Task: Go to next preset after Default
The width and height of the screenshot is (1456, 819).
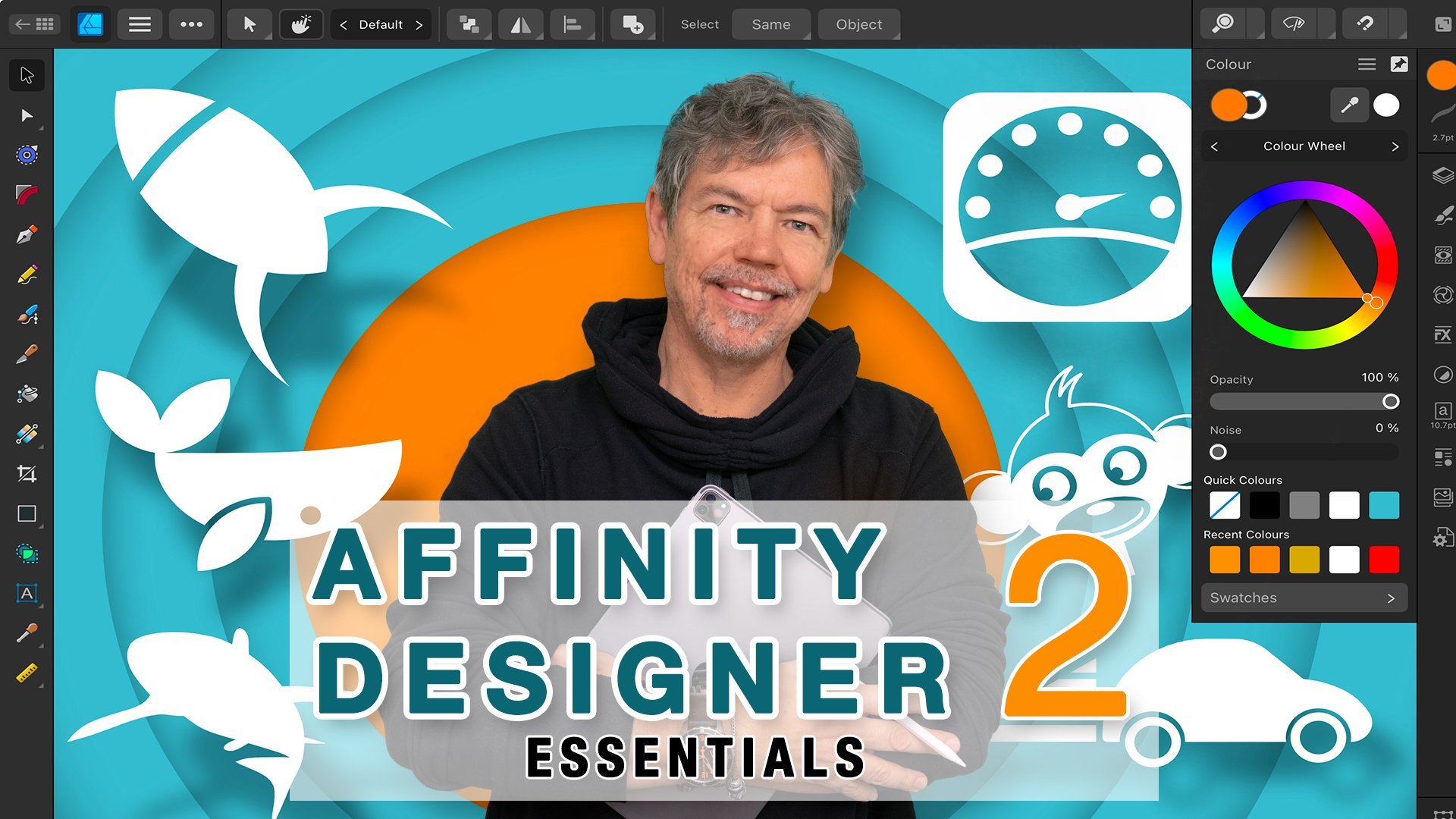Action: (419, 24)
